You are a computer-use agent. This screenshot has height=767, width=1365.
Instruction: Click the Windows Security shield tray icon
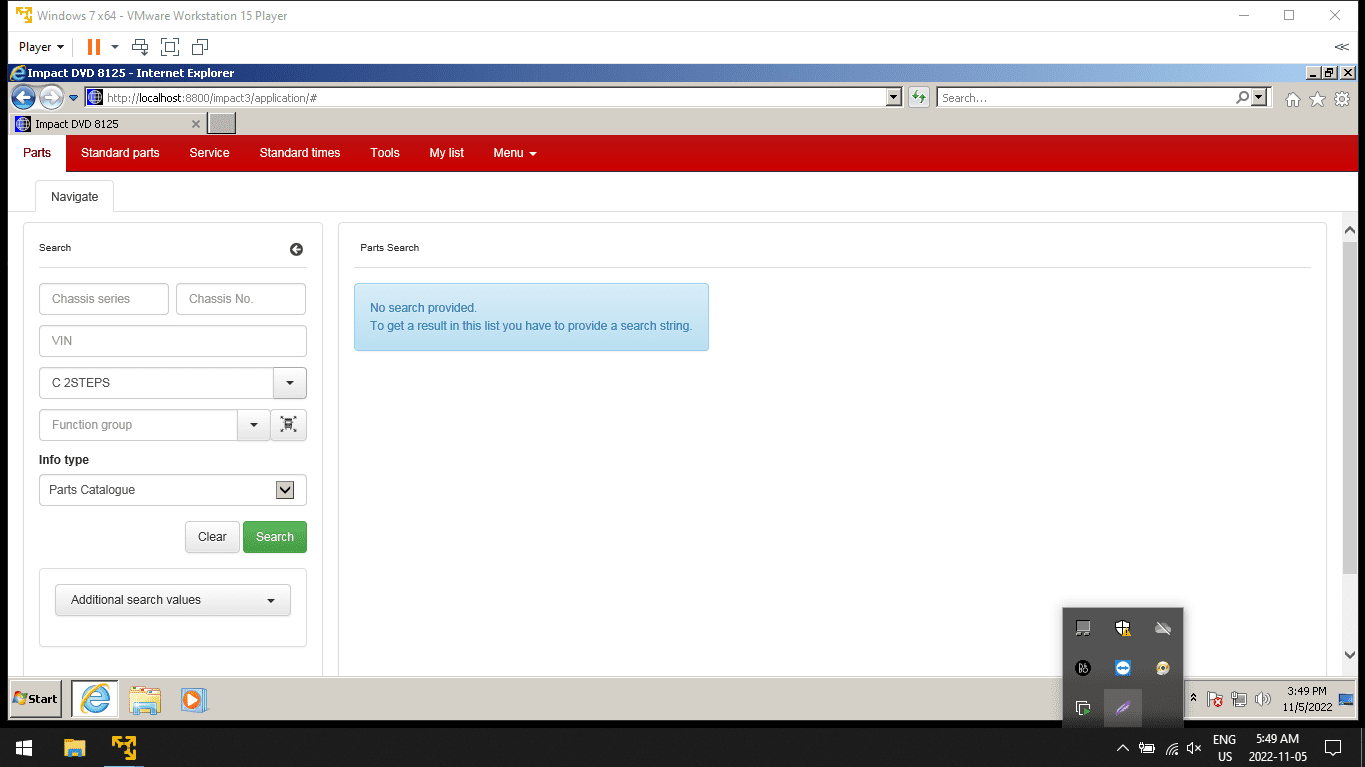pyautogui.click(x=1122, y=628)
